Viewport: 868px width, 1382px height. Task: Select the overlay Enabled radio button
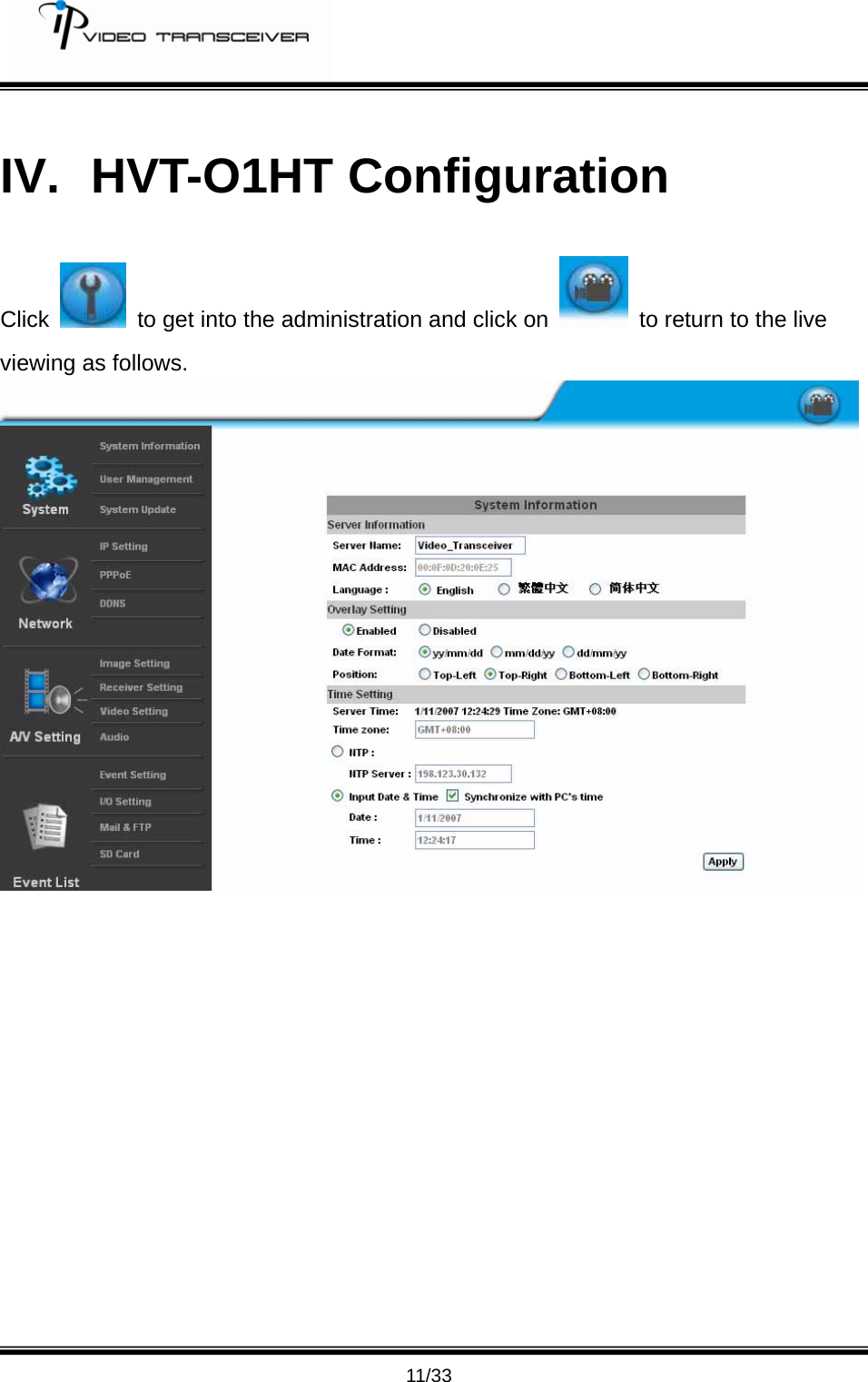348,630
